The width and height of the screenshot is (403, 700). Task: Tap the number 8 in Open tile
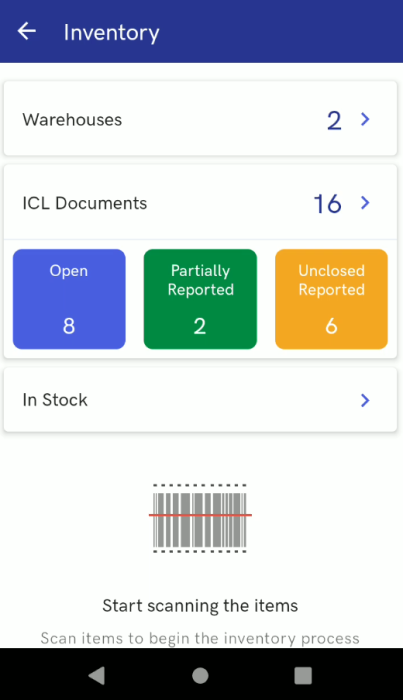coord(69,326)
